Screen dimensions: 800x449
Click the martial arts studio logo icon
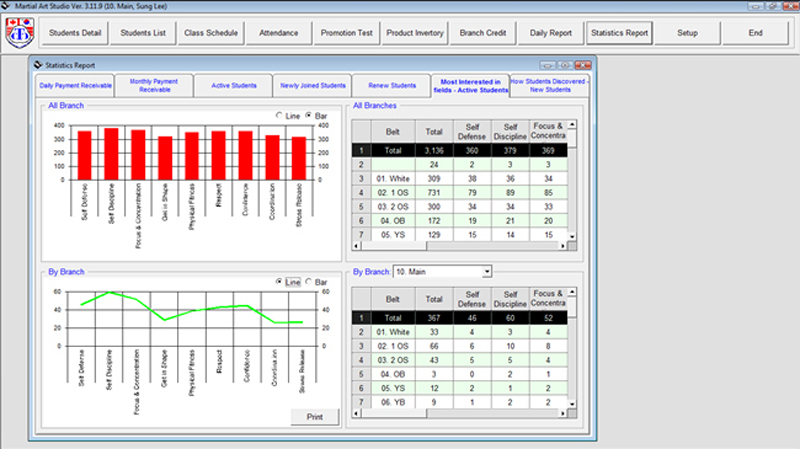[x=18, y=32]
